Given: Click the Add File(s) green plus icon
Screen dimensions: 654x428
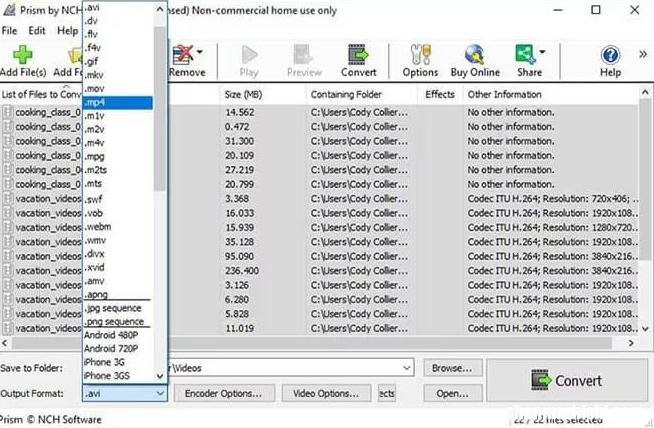Looking at the screenshot, I should click(23, 55).
